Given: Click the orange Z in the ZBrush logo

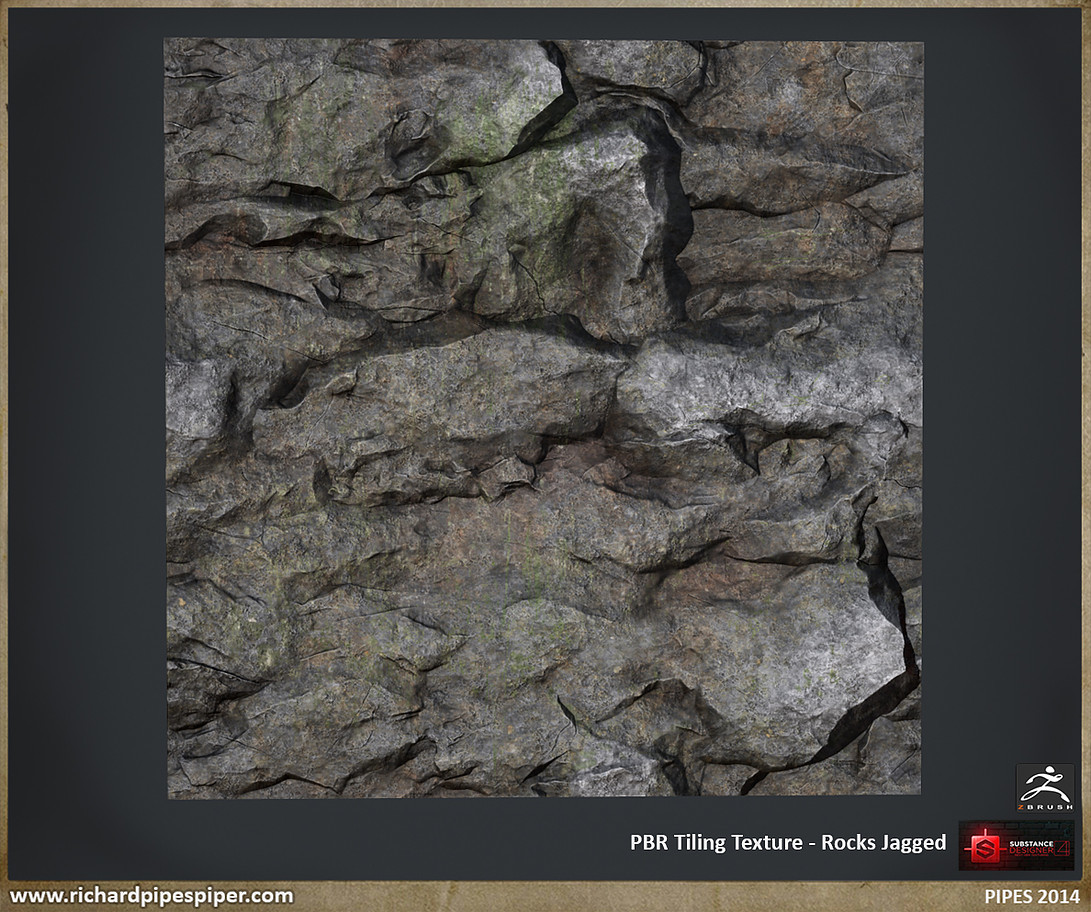Looking at the screenshot, I should point(1020,806).
